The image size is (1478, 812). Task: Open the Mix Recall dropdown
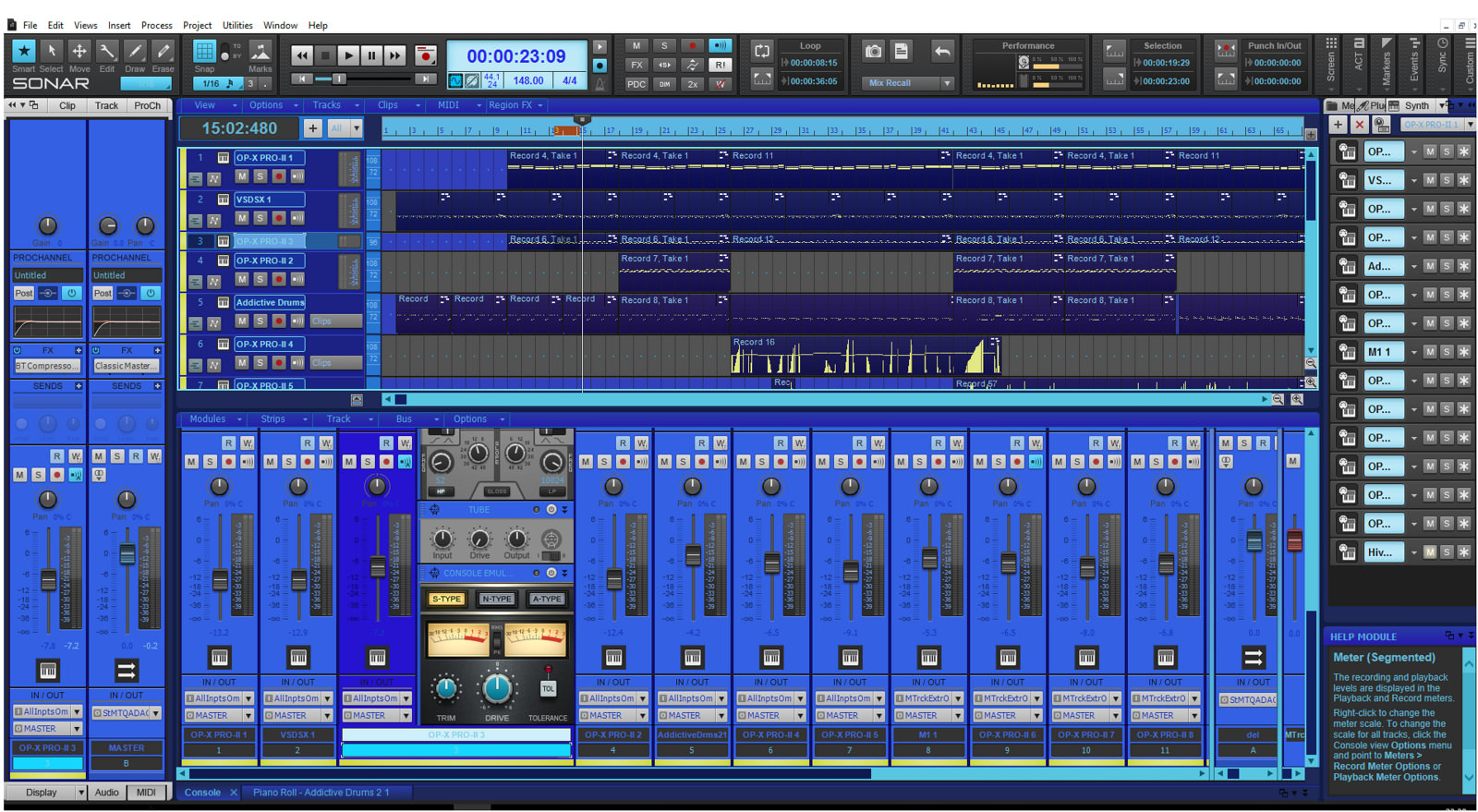coord(946,83)
